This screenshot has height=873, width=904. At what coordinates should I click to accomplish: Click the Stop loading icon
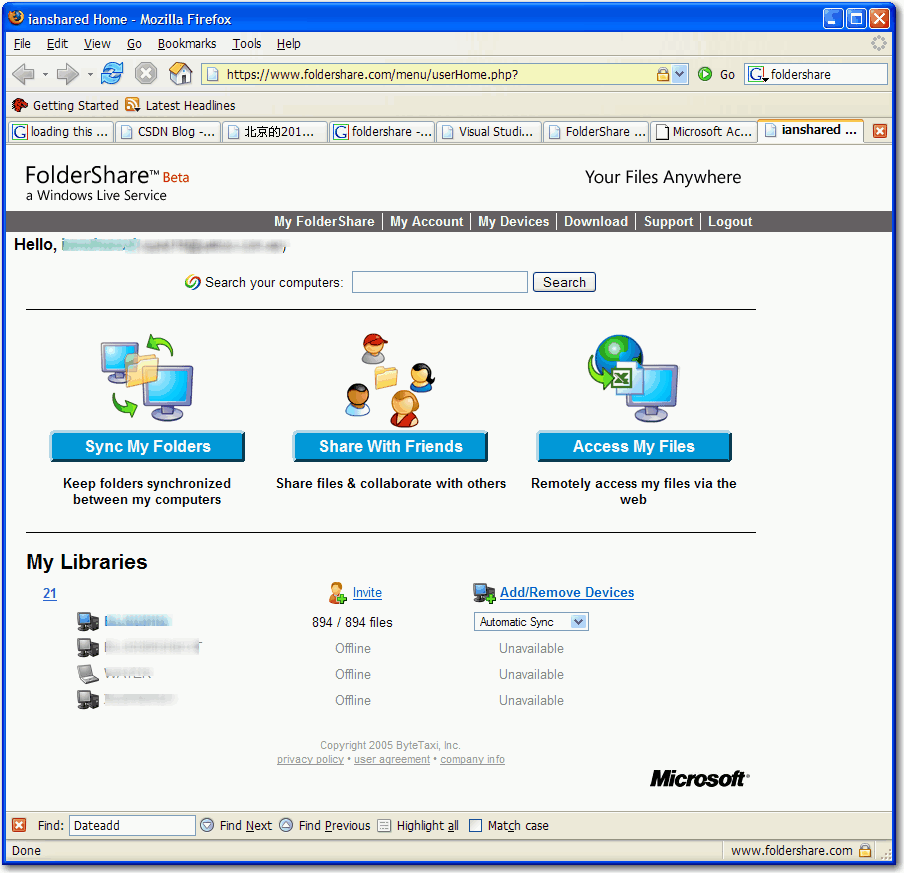pos(146,74)
